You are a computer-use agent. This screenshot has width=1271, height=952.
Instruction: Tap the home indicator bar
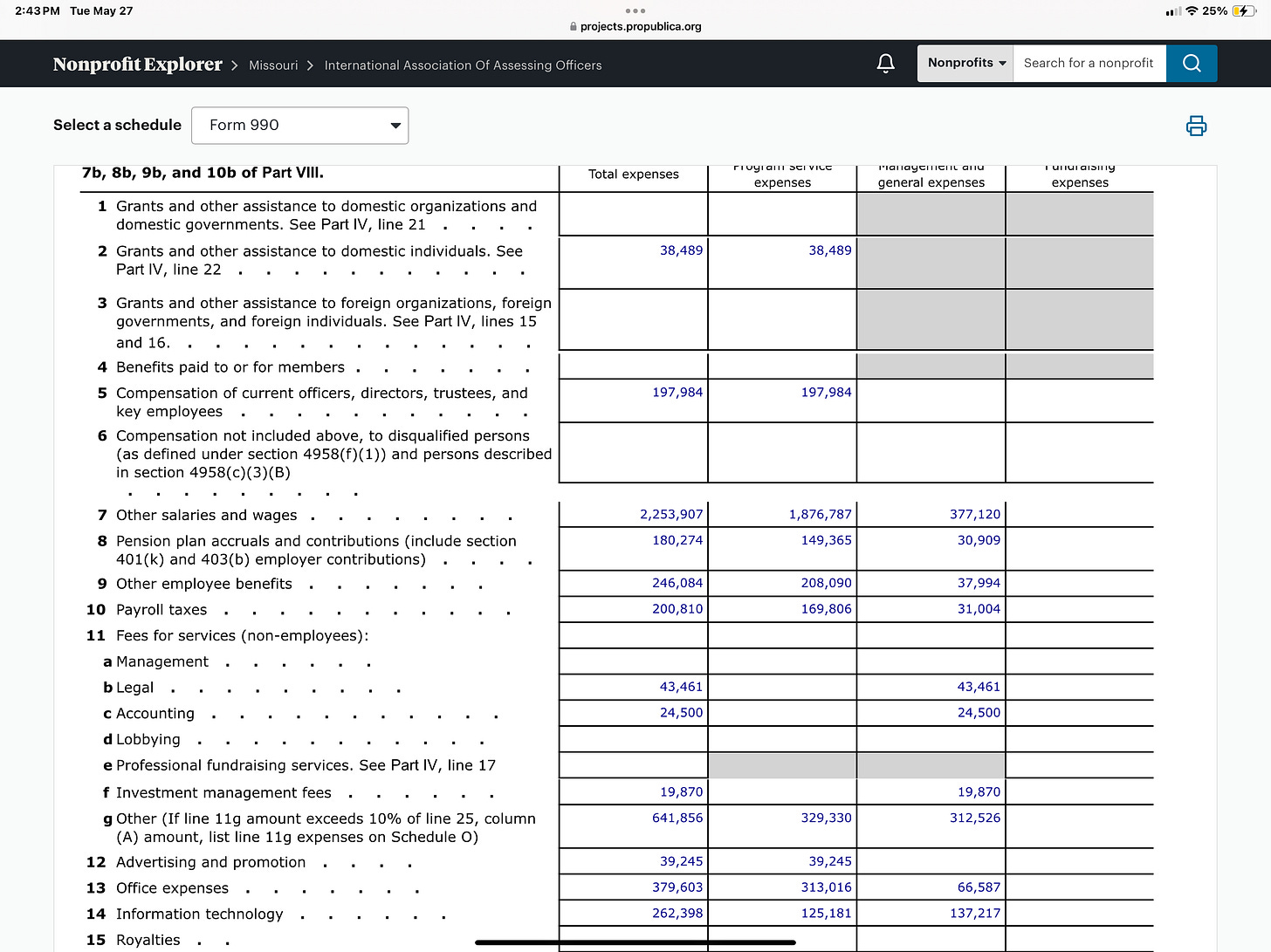pos(635,942)
